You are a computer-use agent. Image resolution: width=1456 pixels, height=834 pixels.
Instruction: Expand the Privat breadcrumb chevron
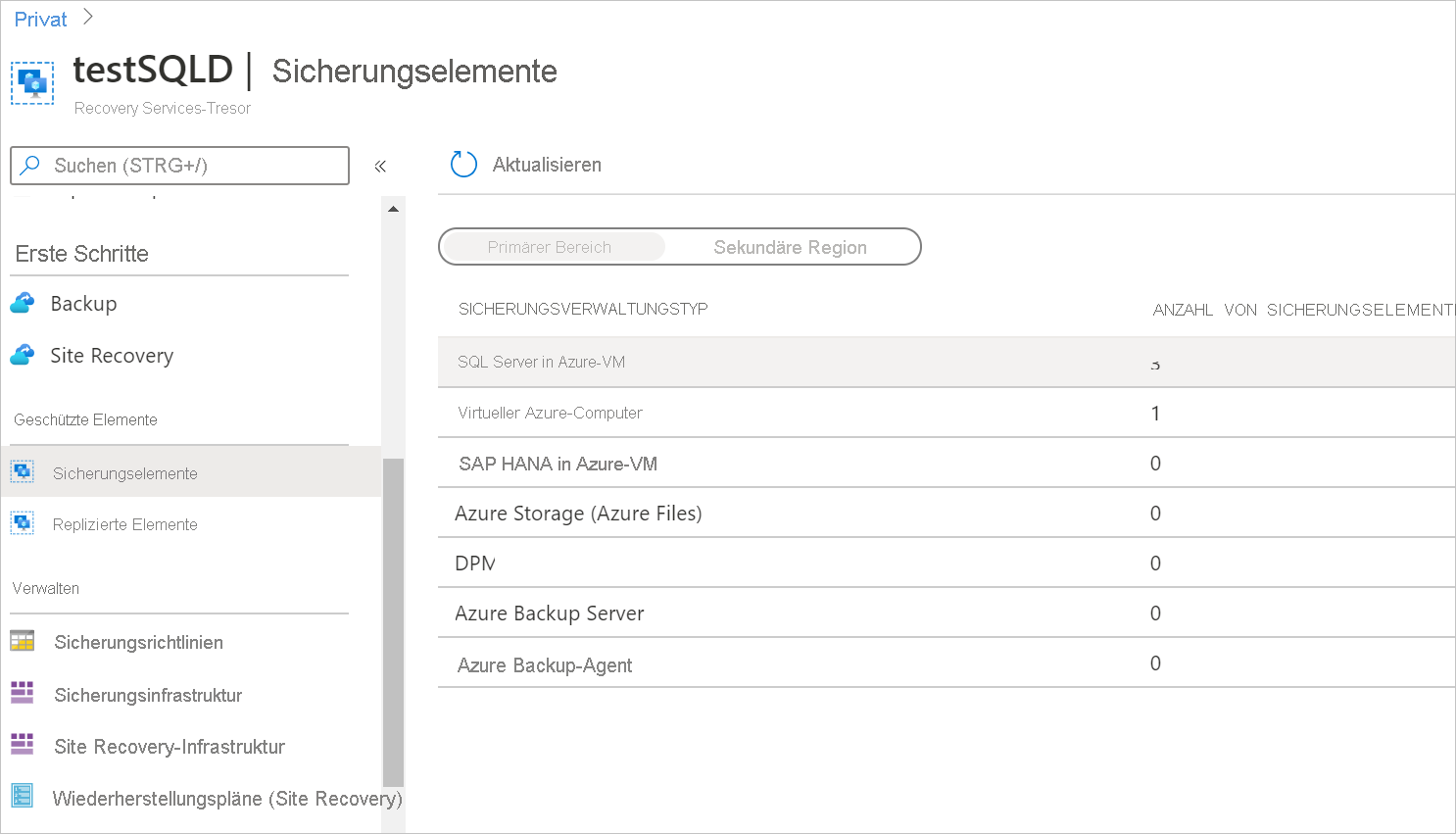(x=86, y=17)
